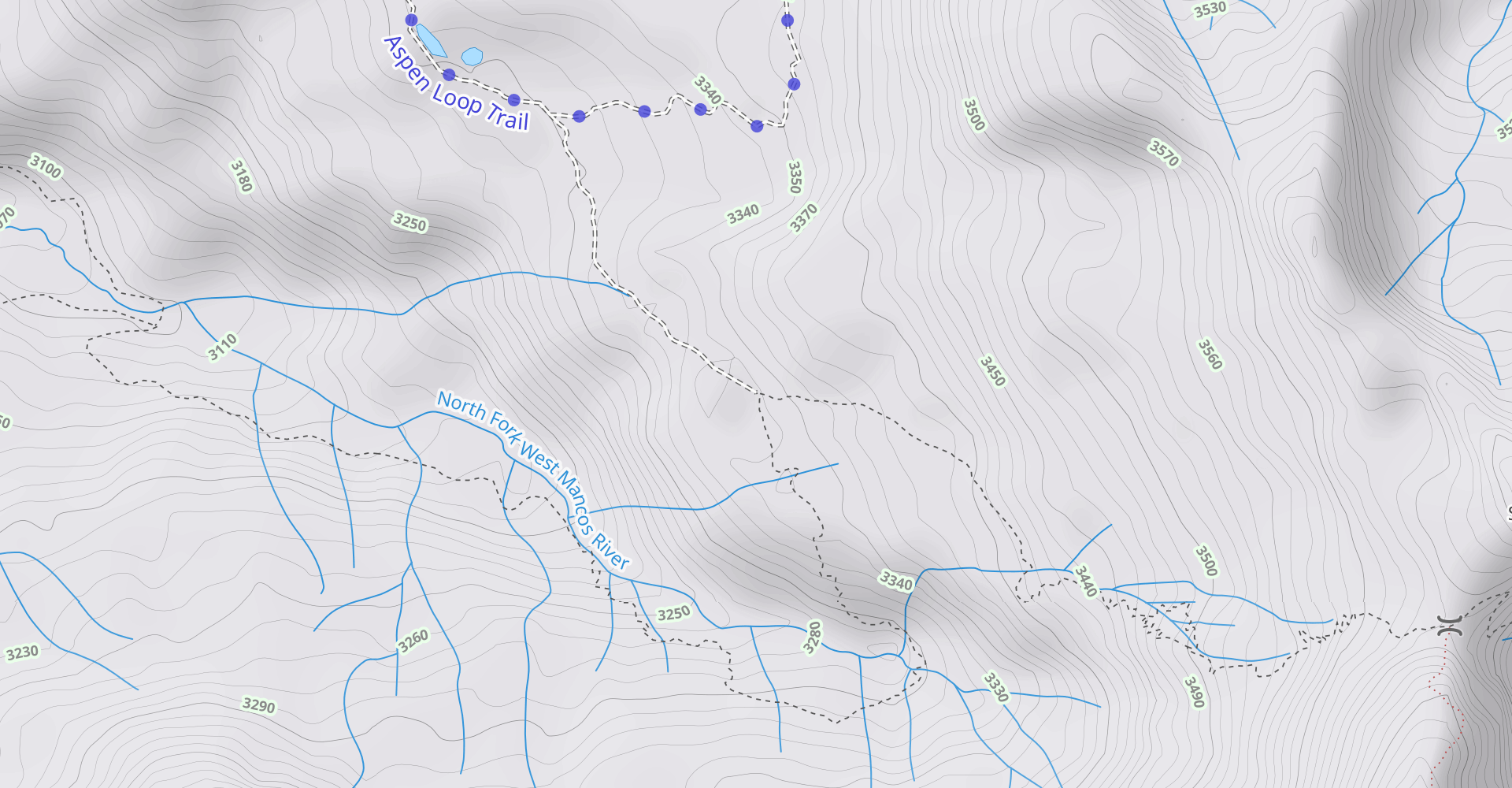Click the mountain pass saddle icon
Screen dimensions: 1512x788
[x=1449, y=626]
